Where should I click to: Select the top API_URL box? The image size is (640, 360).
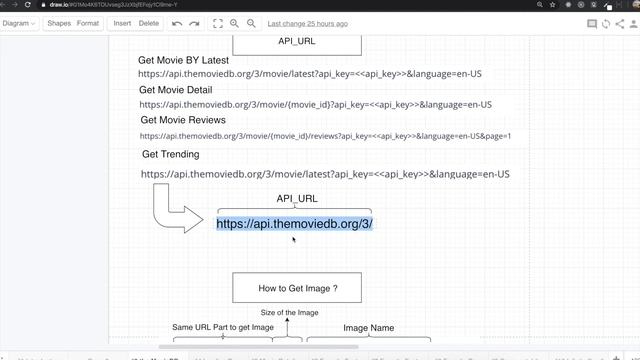pyautogui.click(x=297, y=45)
